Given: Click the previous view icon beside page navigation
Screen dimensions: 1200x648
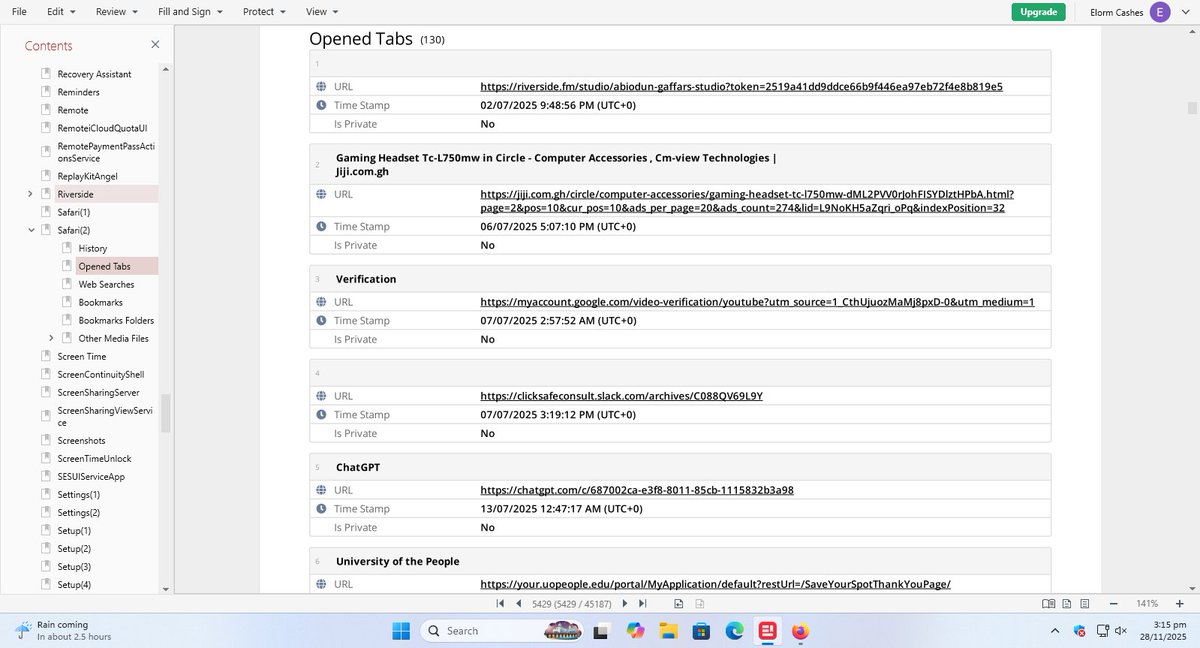Looking at the screenshot, I should (679, 603).
